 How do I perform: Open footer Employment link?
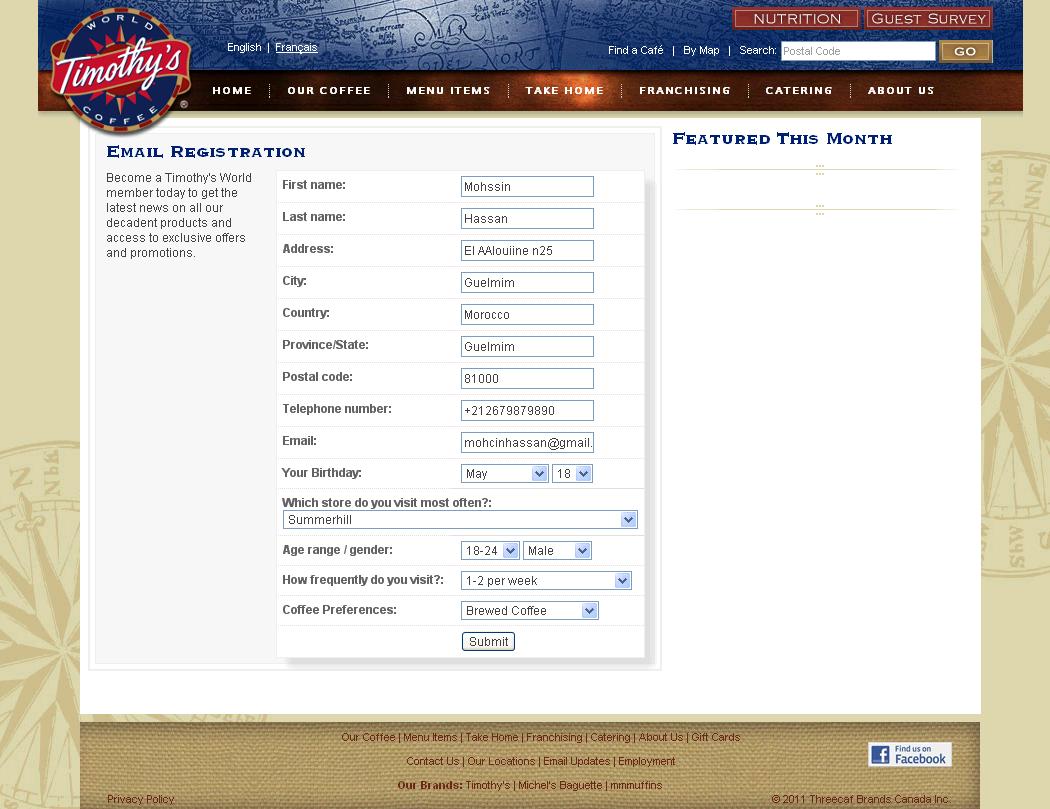click(646, 761)
